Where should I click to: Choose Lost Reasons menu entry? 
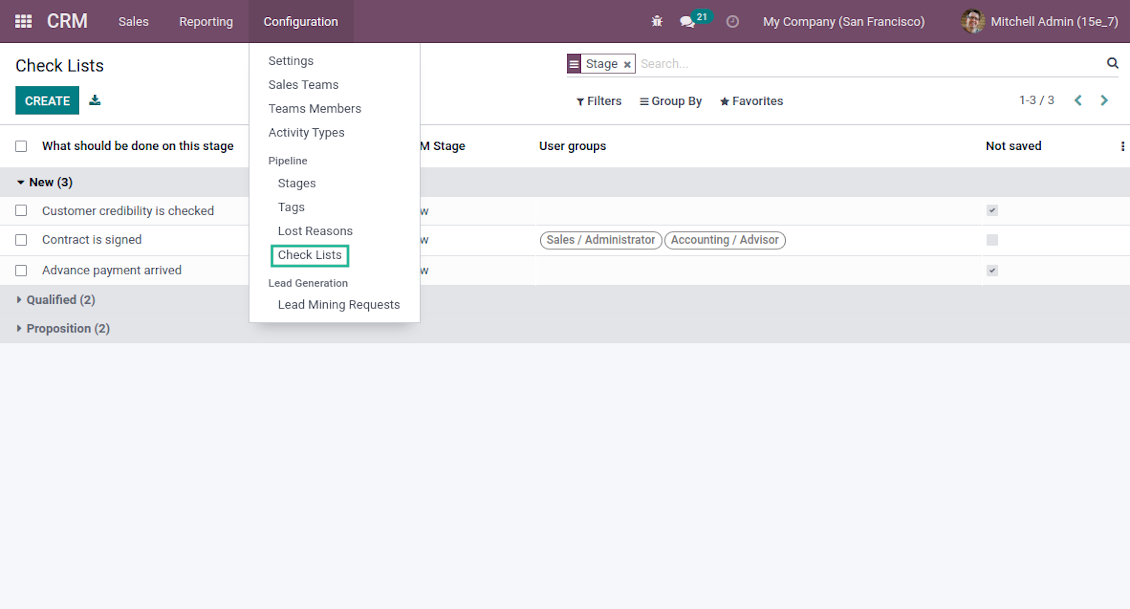pos(315,231)
